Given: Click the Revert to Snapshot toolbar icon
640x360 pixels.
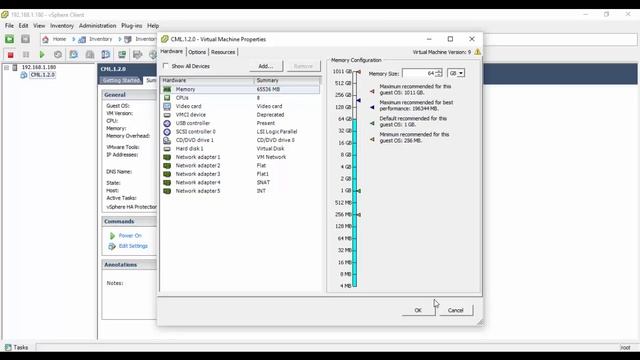Looking at the screenshot, I should pos(90,54).
